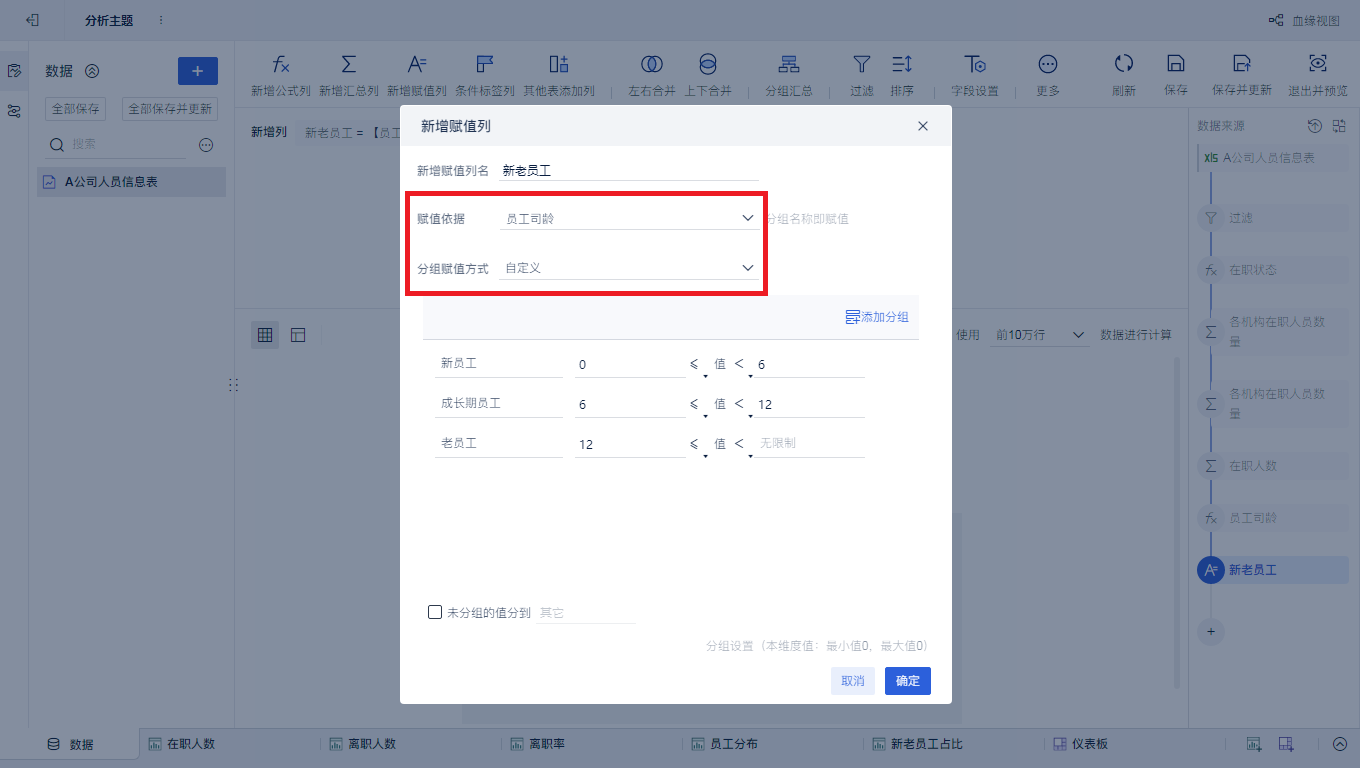Screen dimensions: 1360x768
Task: Add a dashboard with the bottom-bar icon
Action: pos(1286,744)
